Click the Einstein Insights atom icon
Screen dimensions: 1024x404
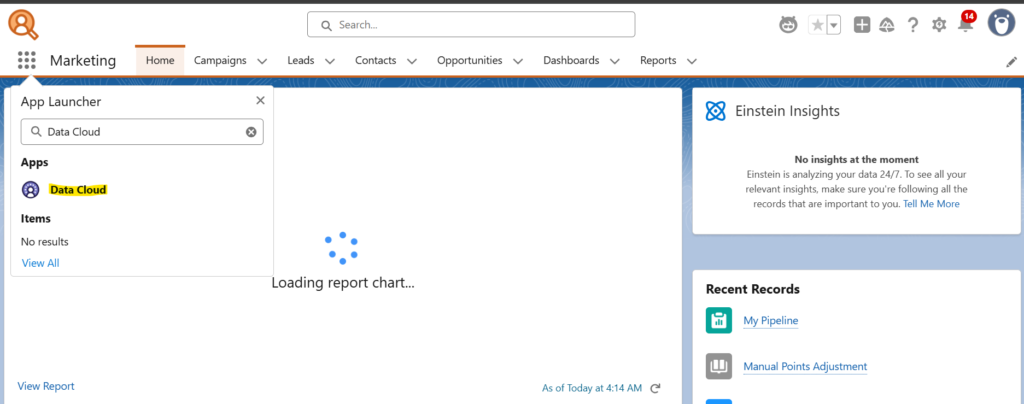[716, 111]
